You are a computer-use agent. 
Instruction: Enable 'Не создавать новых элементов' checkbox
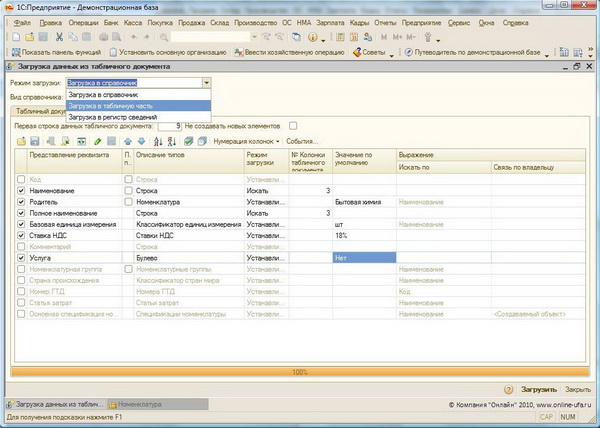tap(293, 125)
